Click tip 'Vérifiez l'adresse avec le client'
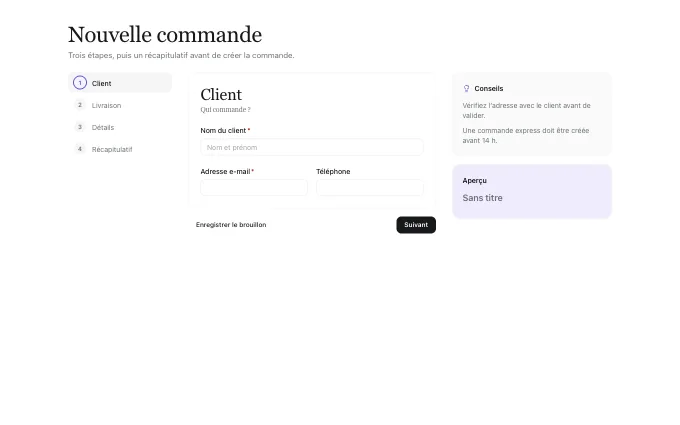680x425 pixels. (526, 111)
